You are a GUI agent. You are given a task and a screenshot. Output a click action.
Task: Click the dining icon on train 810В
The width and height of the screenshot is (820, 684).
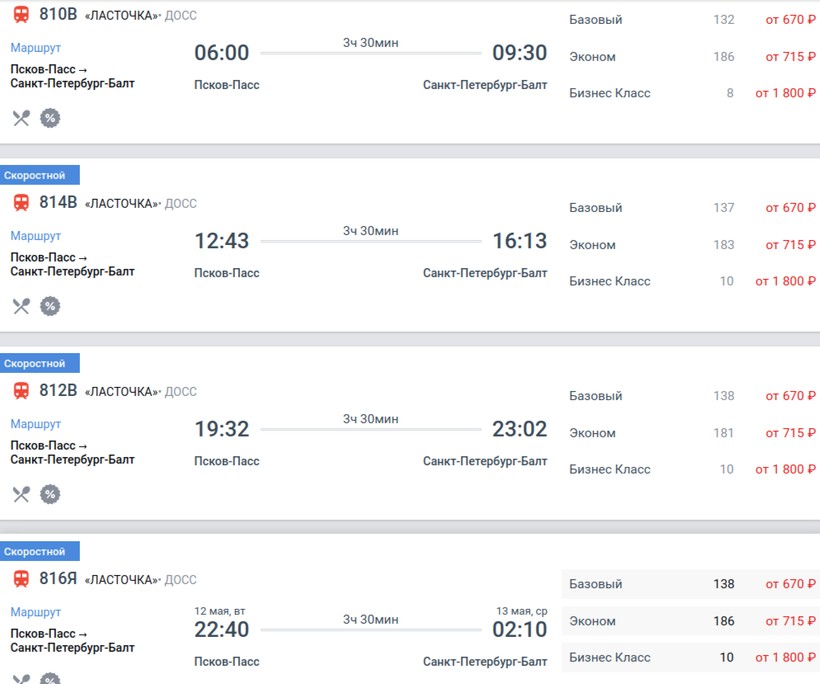point(21,118)
